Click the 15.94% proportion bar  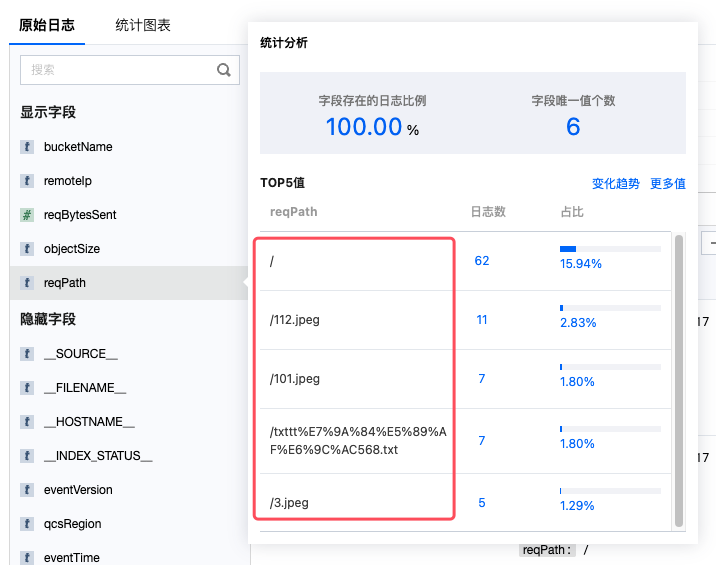[x=610, y=248]
